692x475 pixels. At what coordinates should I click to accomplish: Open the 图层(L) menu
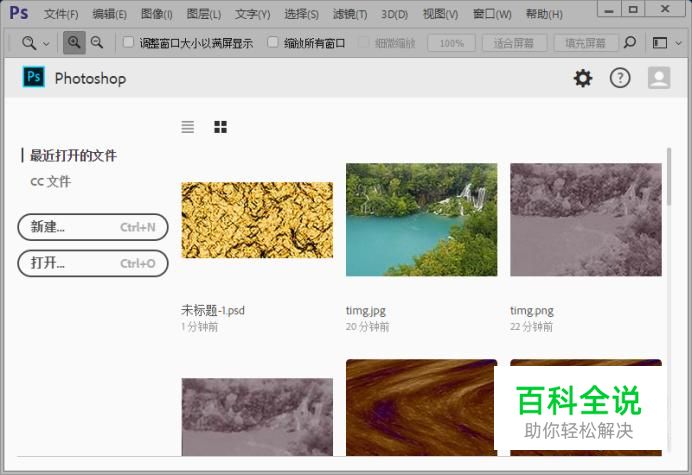pos(203,14)
